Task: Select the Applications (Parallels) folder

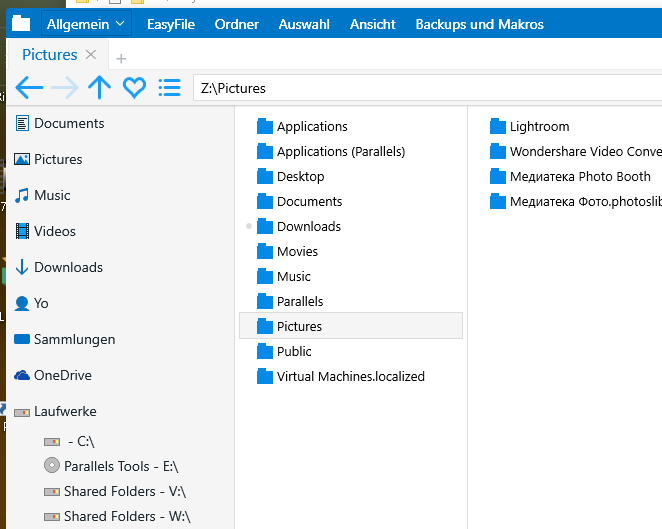Action: [331, 151]
